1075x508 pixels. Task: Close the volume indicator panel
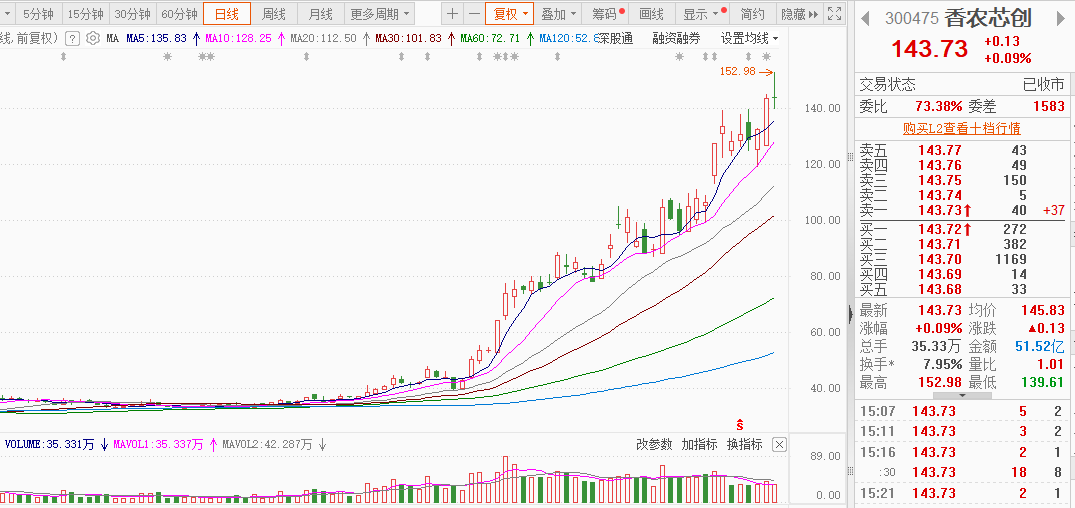tap(779, 444)
